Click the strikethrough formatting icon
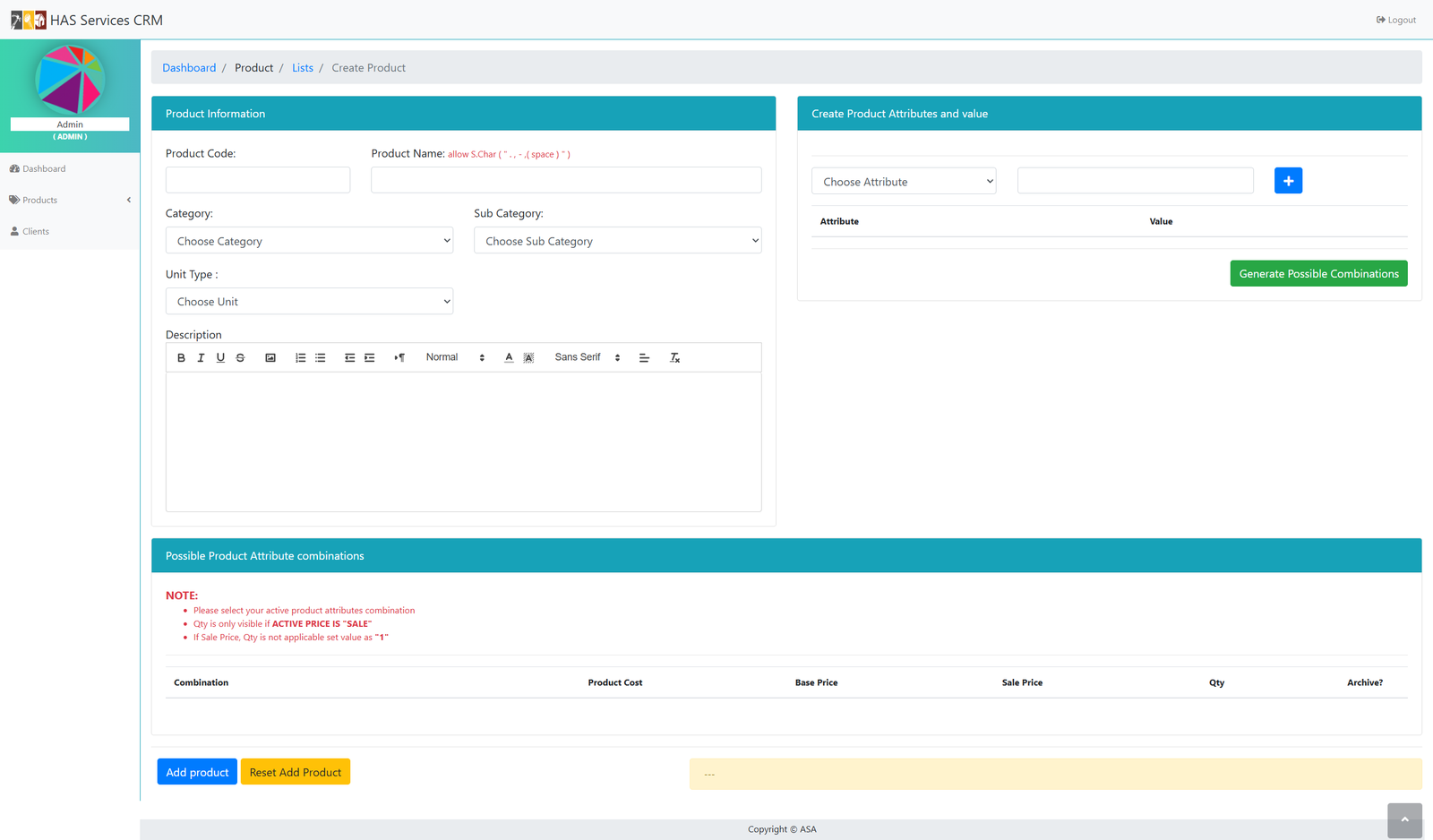 240,357
